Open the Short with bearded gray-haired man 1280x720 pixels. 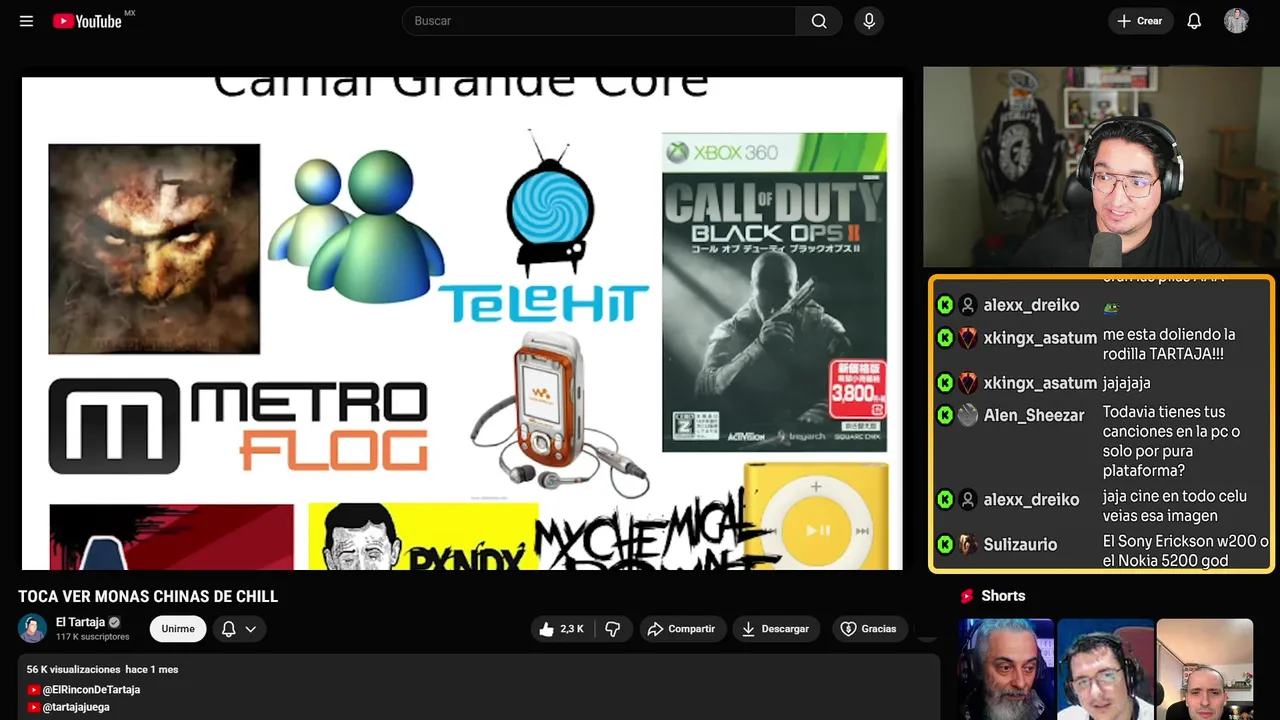[x=1006, y=669]
